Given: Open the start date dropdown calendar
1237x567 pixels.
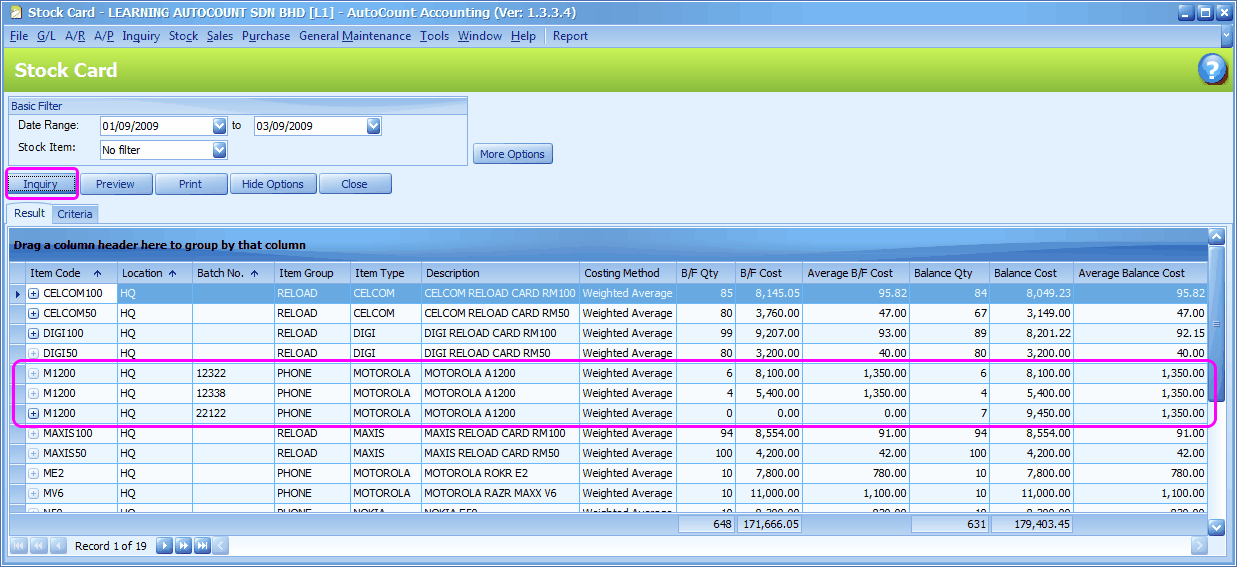Looking at the screenshot, I should pos(220,127).
